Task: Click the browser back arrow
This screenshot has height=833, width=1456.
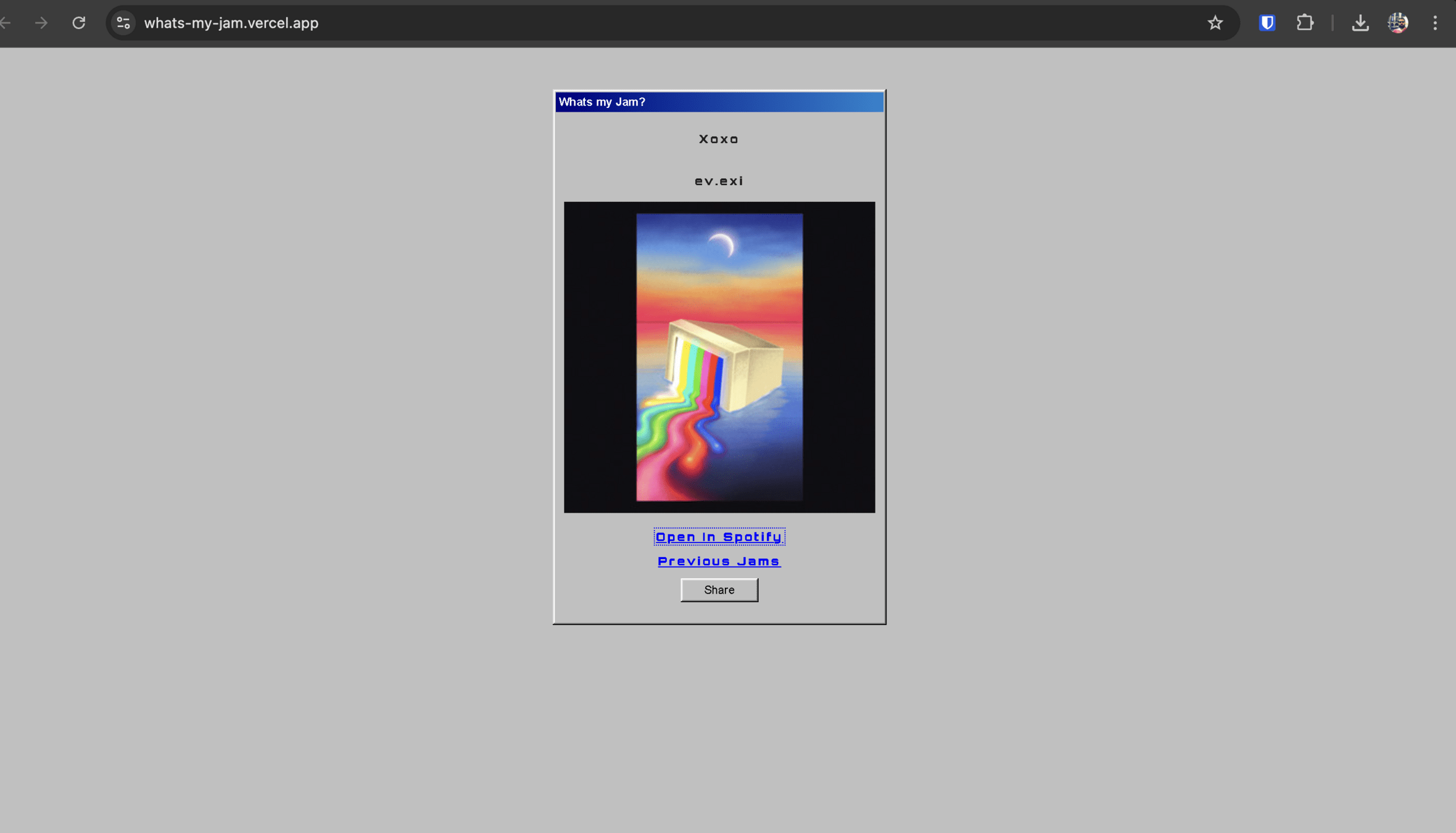Action: 6,23
